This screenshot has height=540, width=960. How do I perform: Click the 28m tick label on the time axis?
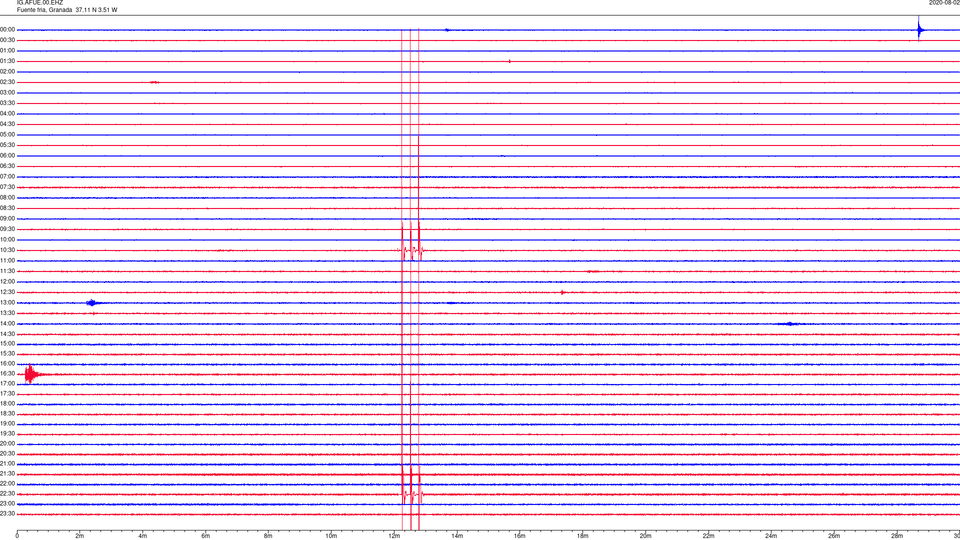(x=897, y=536)
